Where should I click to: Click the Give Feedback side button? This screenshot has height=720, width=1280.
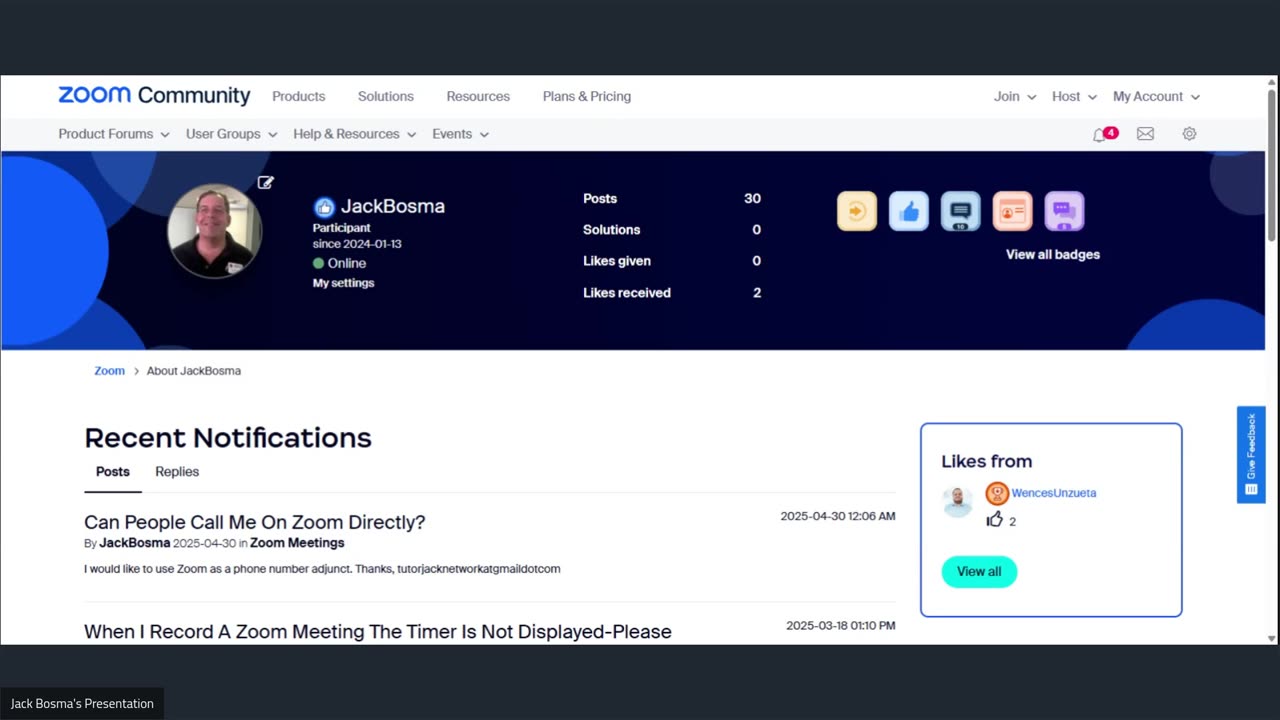(x=1251, y=454)
